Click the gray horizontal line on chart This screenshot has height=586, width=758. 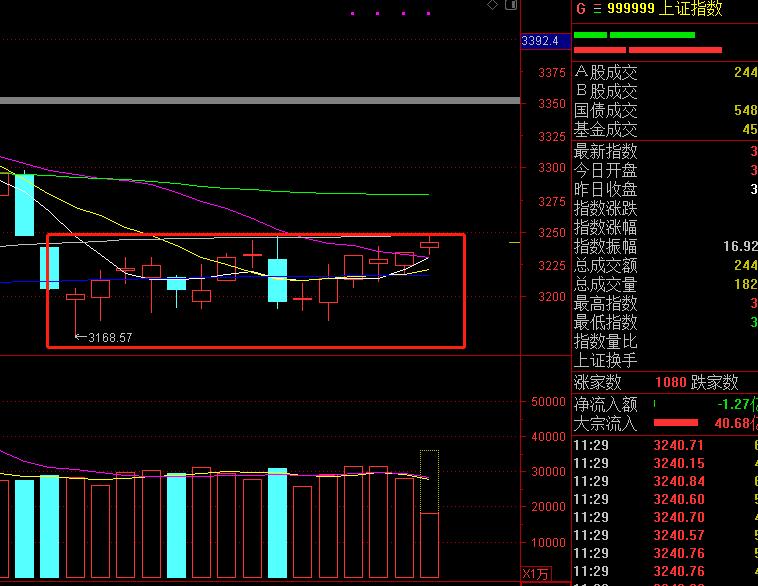[260, 101]
